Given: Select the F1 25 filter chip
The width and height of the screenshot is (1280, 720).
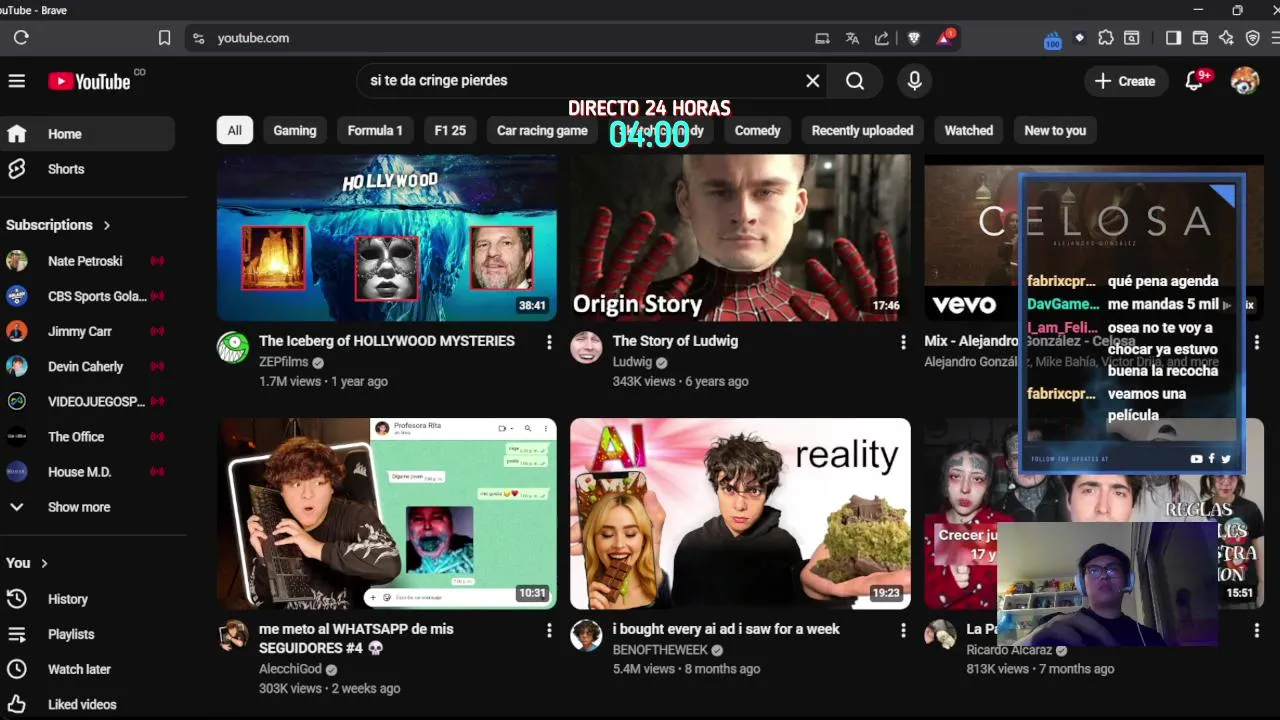Looking at the screenshot, I should (x=450, y=130).
